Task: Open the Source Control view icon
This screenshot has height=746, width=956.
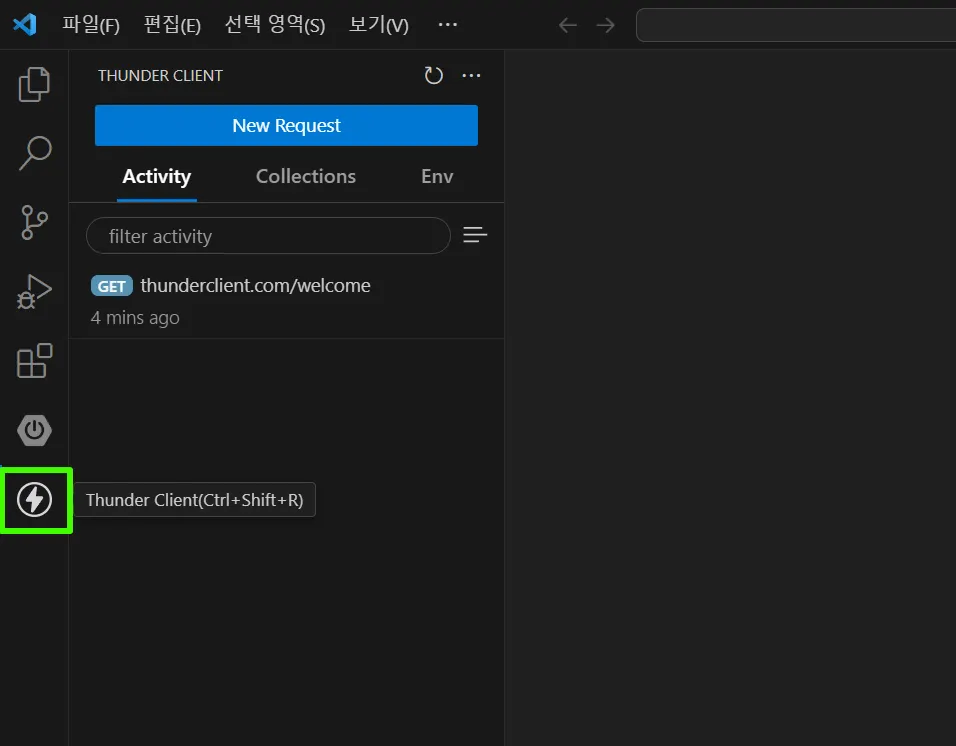Action: [x=34, y=222]
